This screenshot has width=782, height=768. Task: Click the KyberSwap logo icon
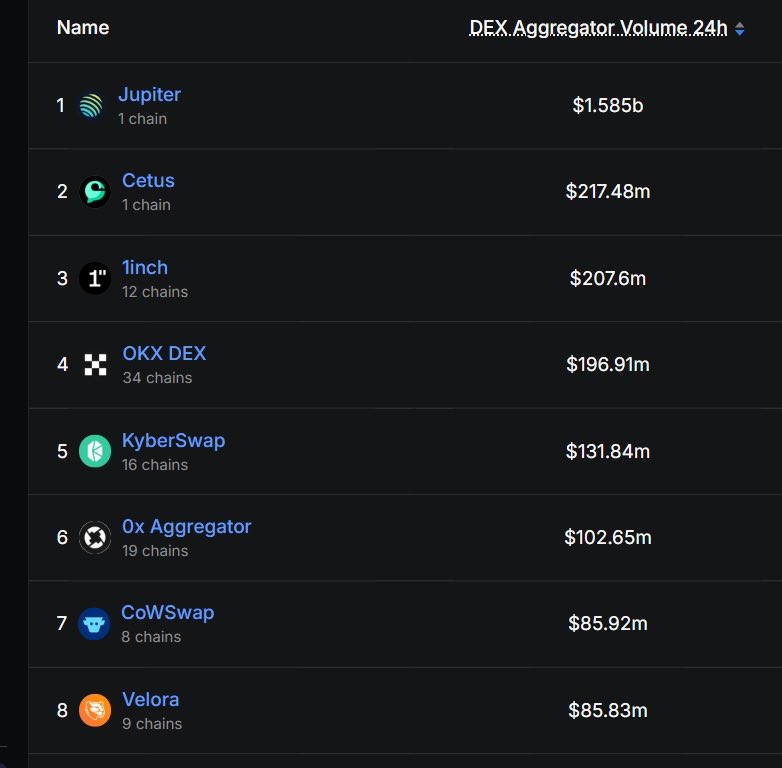[95, 451]
